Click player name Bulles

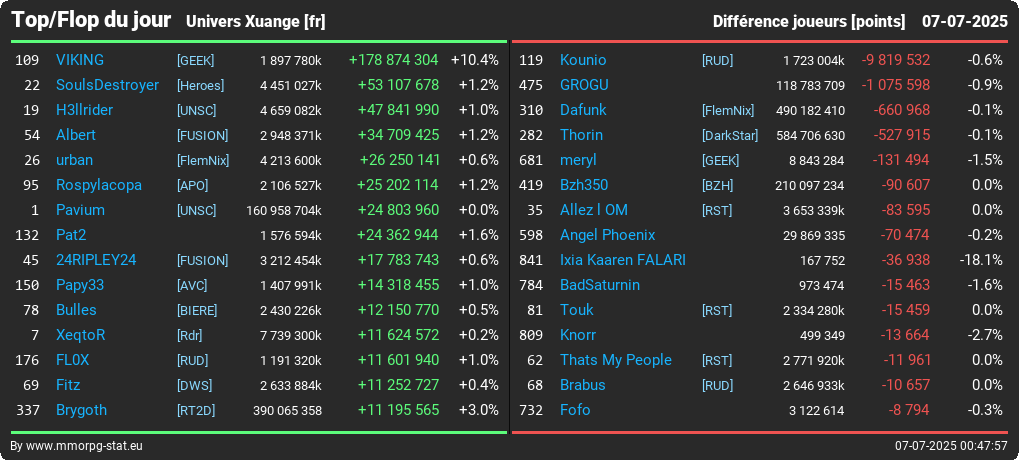click(x=76, y=310)
